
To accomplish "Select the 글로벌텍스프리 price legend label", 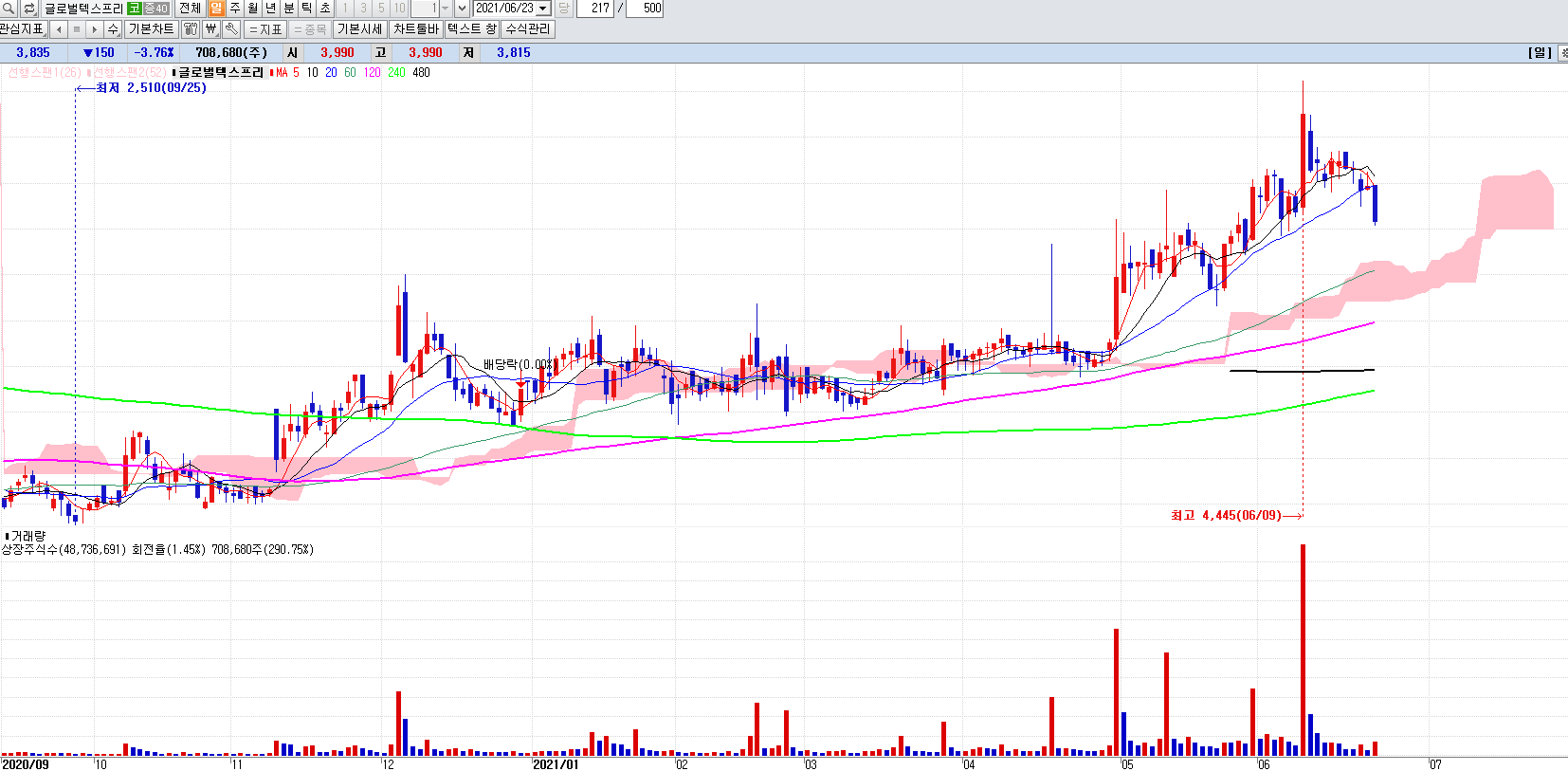I will pyautogui.click(x=221, y=73).
